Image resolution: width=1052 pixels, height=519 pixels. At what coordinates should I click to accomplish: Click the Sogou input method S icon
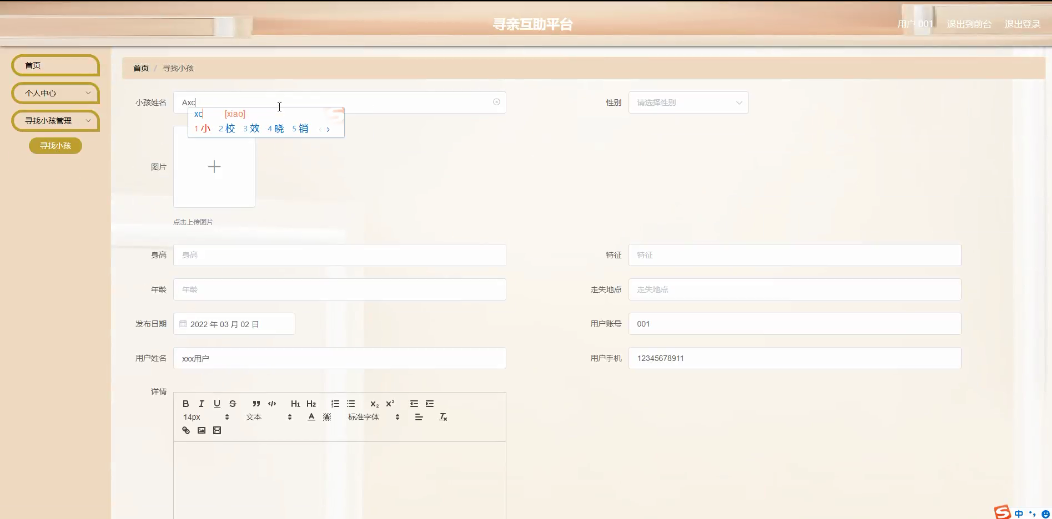click(x=1002, y=512)
